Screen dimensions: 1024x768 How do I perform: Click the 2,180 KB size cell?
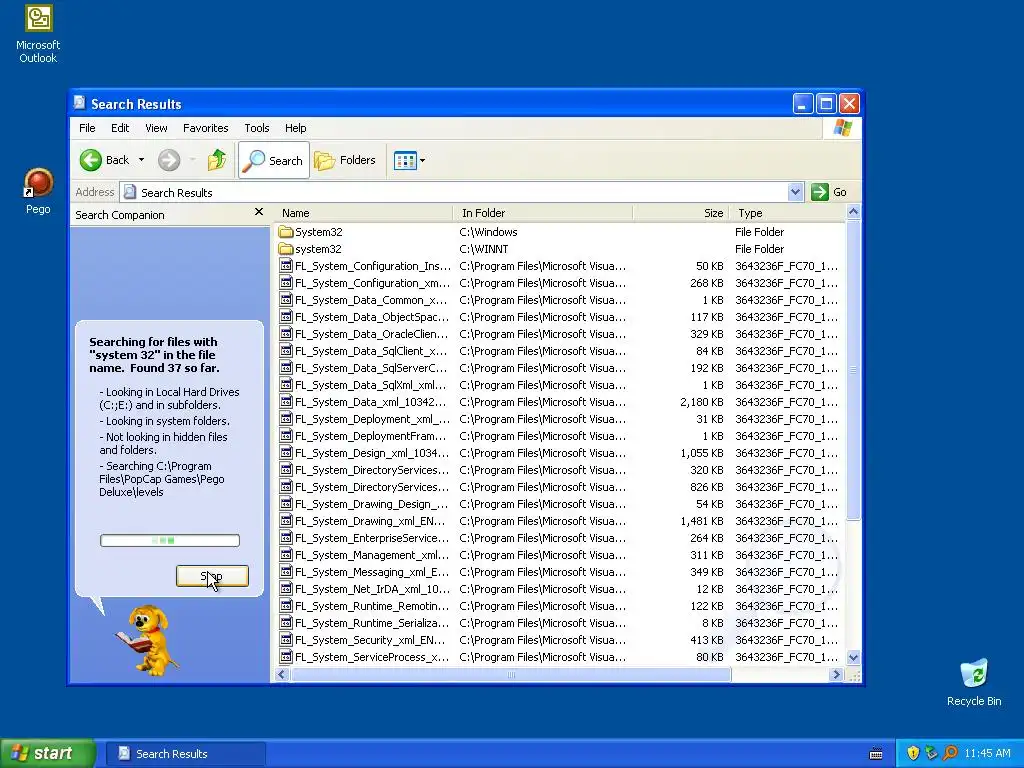pos(701,402)
